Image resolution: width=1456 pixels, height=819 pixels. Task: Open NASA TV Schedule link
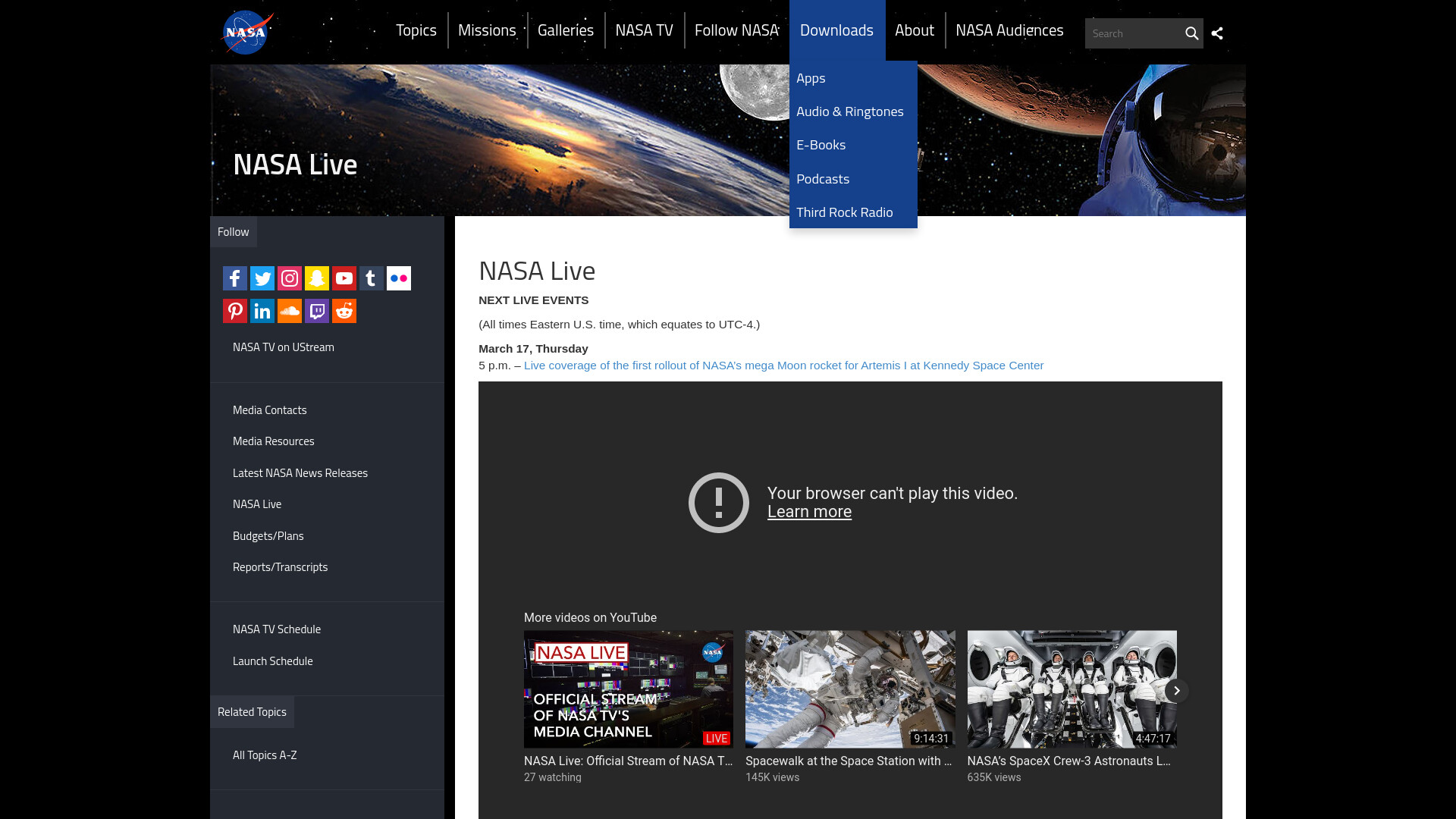(277, 629)
